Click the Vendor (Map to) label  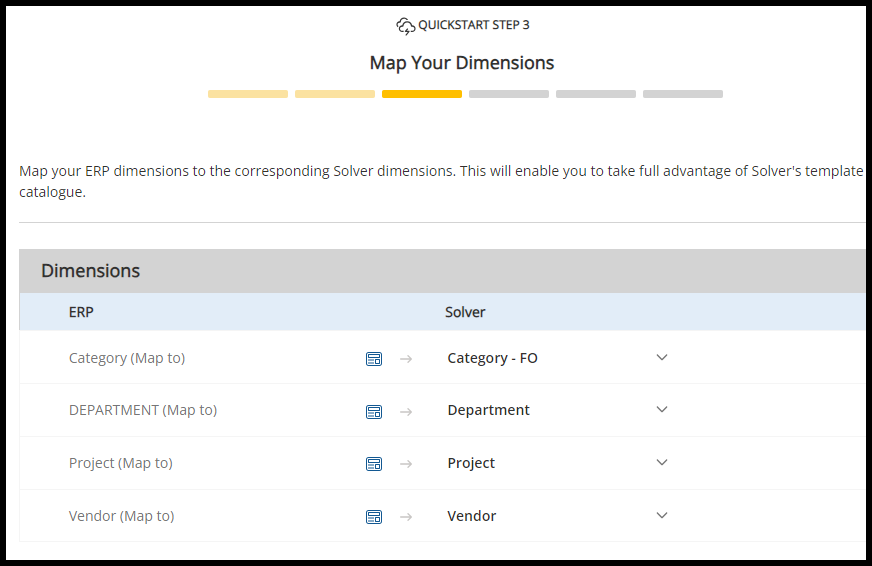pyautogui.click(x=121, y=516)
